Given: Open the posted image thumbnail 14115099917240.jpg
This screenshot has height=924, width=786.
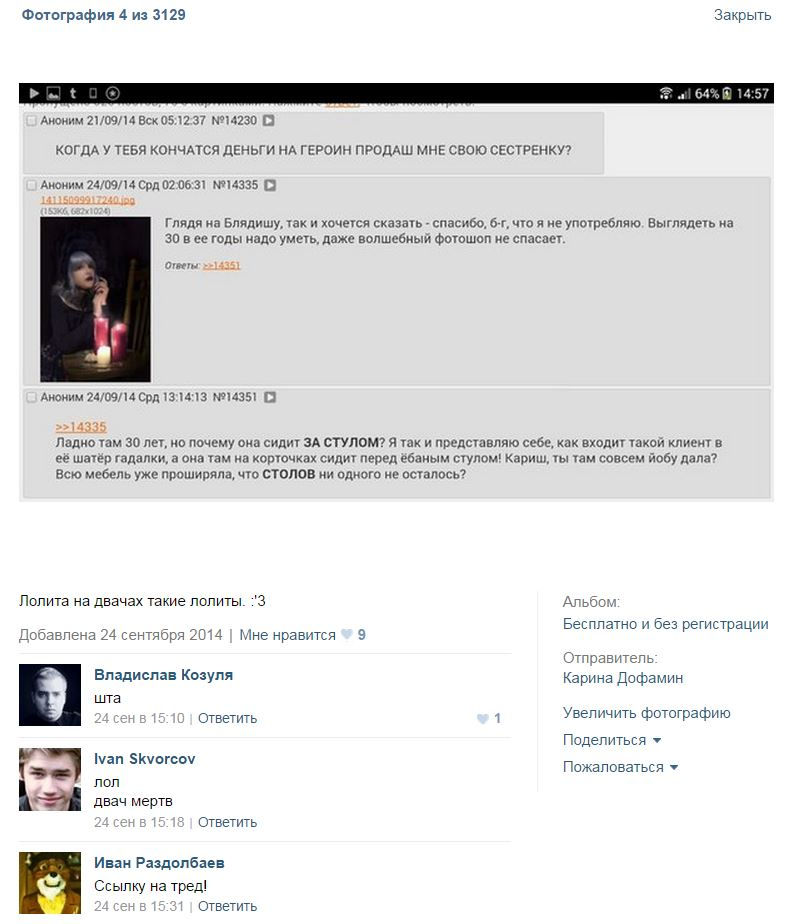Looking at the screenshot, I should (x=95, y=299).
